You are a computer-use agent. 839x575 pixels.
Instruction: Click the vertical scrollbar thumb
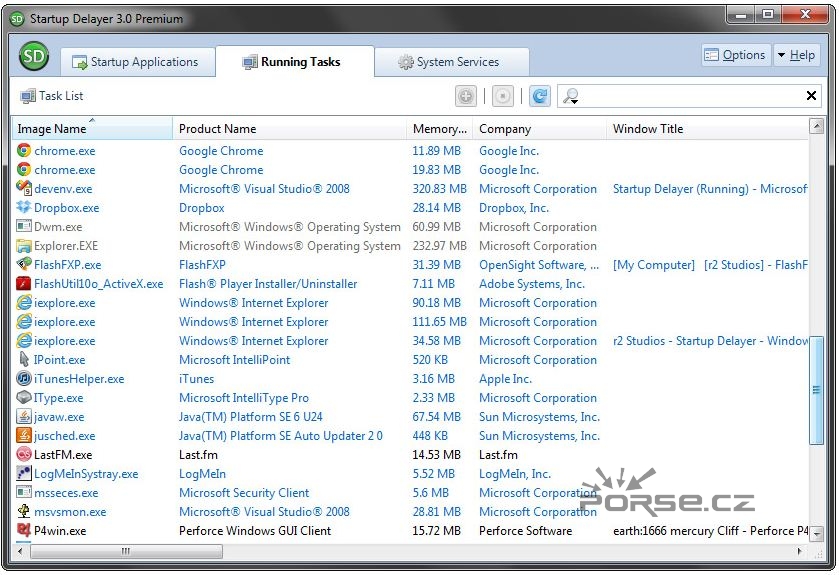816,390
